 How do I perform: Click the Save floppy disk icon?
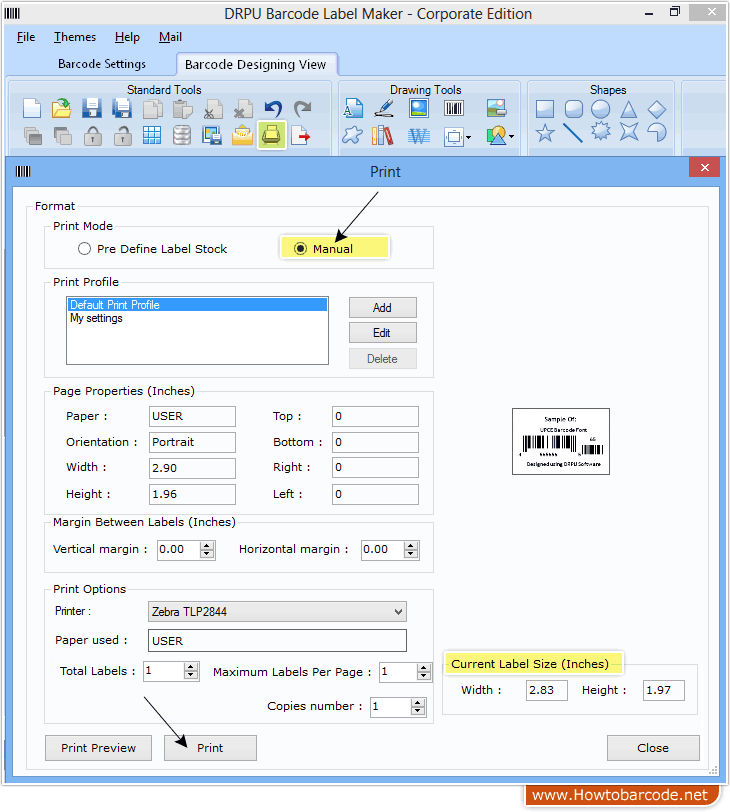[92, 109]
